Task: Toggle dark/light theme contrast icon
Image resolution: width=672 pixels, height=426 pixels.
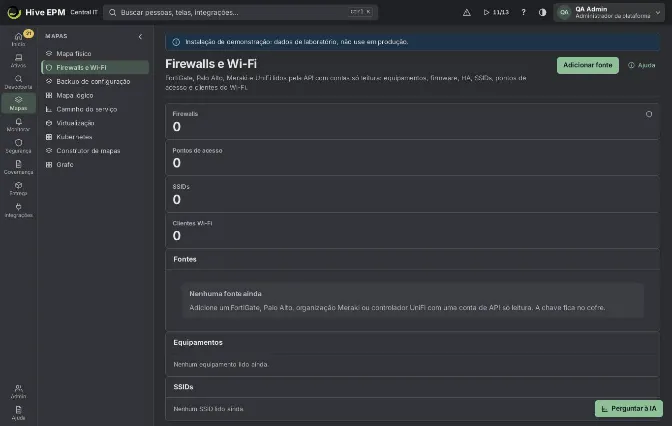Action: coord(542,12)
